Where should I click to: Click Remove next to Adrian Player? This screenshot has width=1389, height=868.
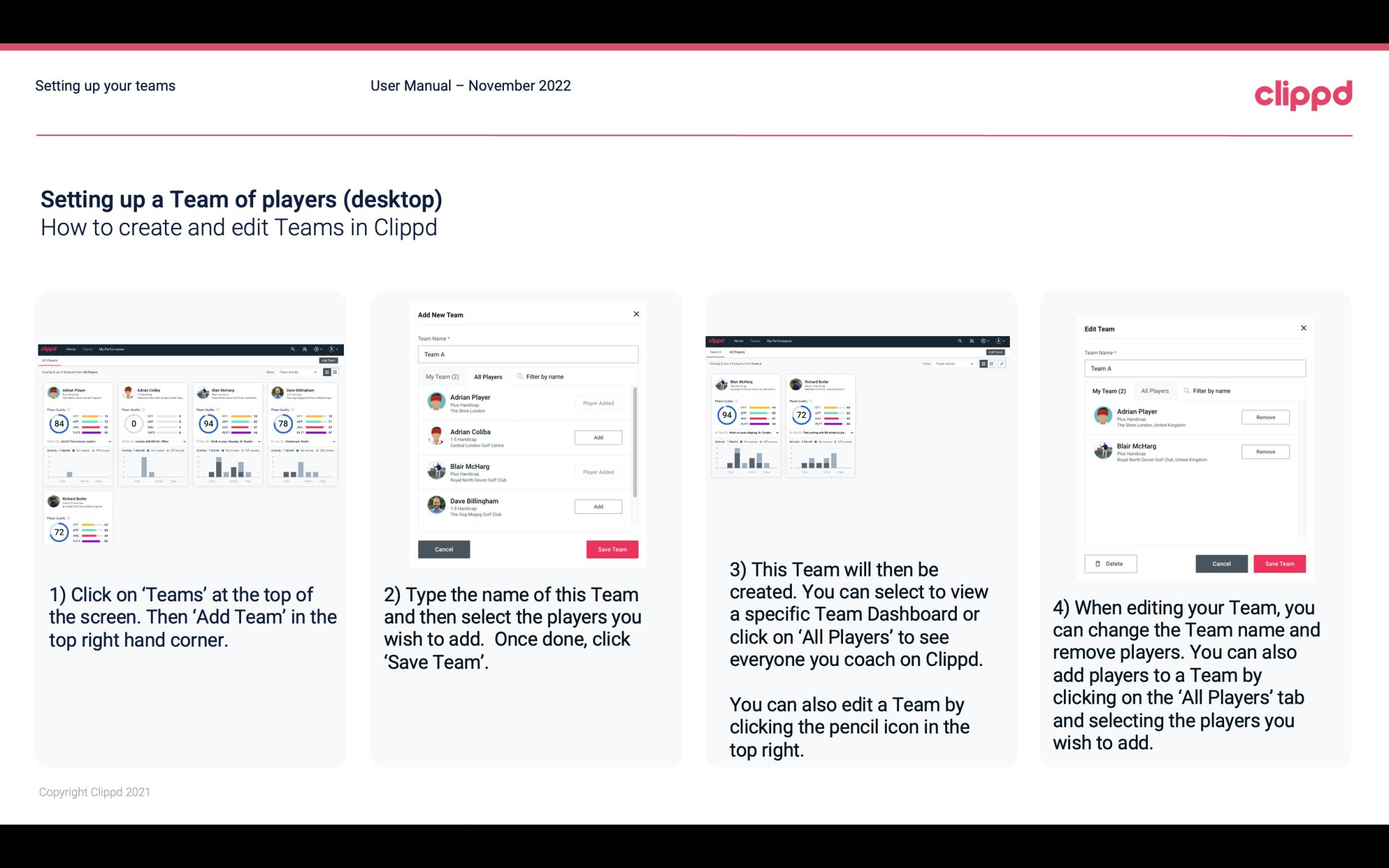(1265, 417)
